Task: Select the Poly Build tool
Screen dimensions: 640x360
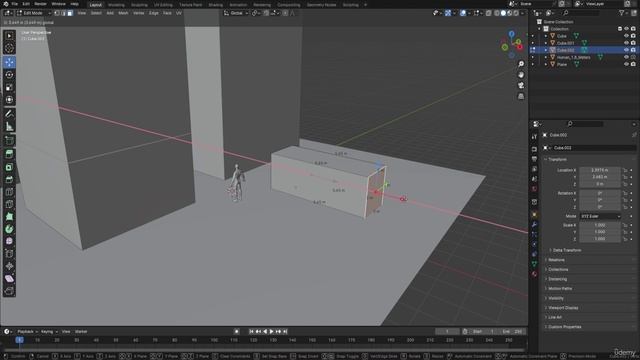Action: tap(9, 216)
